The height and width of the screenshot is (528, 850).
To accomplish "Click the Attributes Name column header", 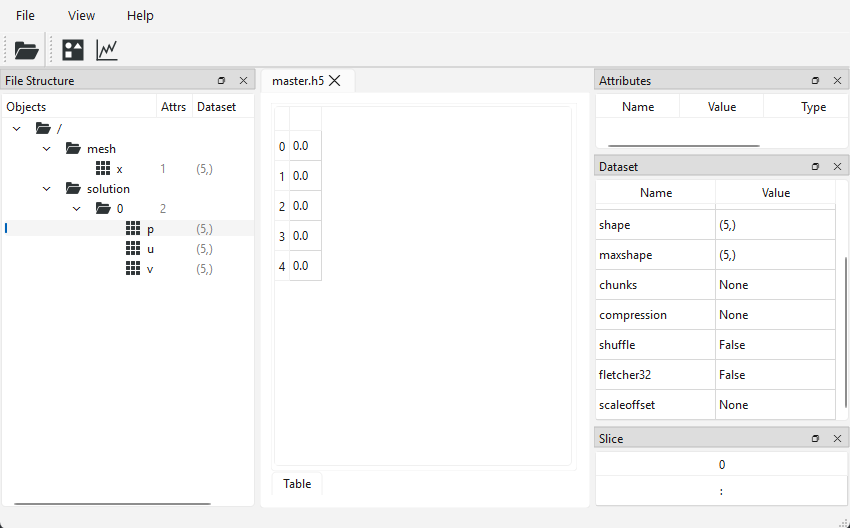I will coord(638,107).
